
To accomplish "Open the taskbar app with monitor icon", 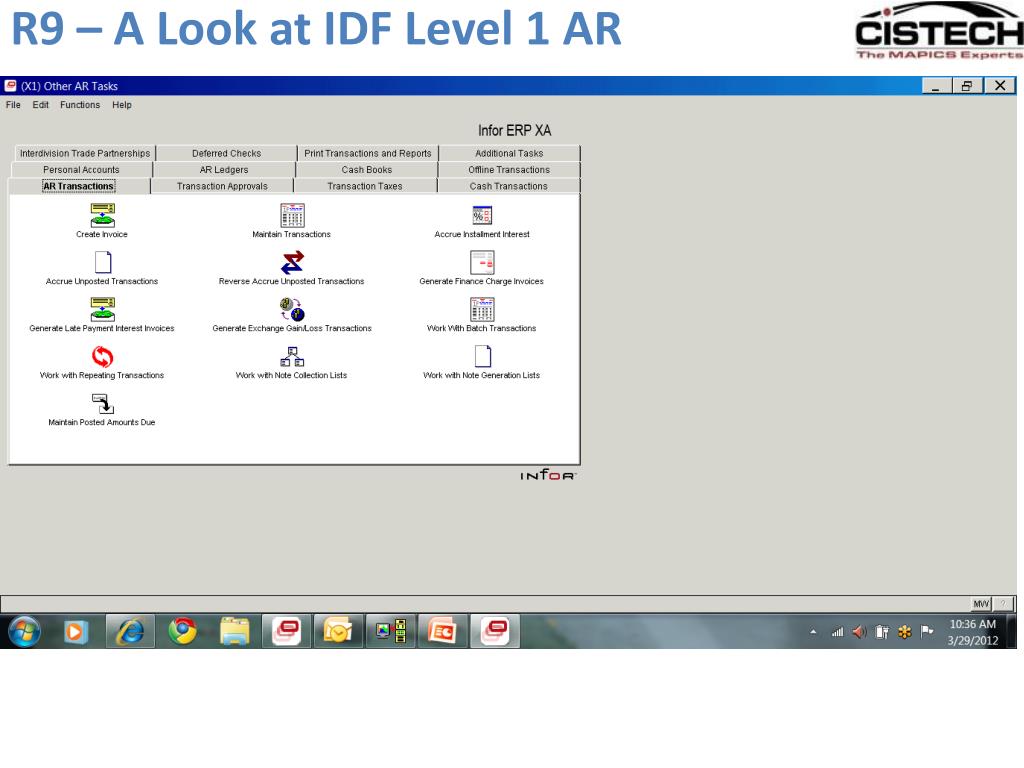I will pyautogui.click(x=390, y=632).
